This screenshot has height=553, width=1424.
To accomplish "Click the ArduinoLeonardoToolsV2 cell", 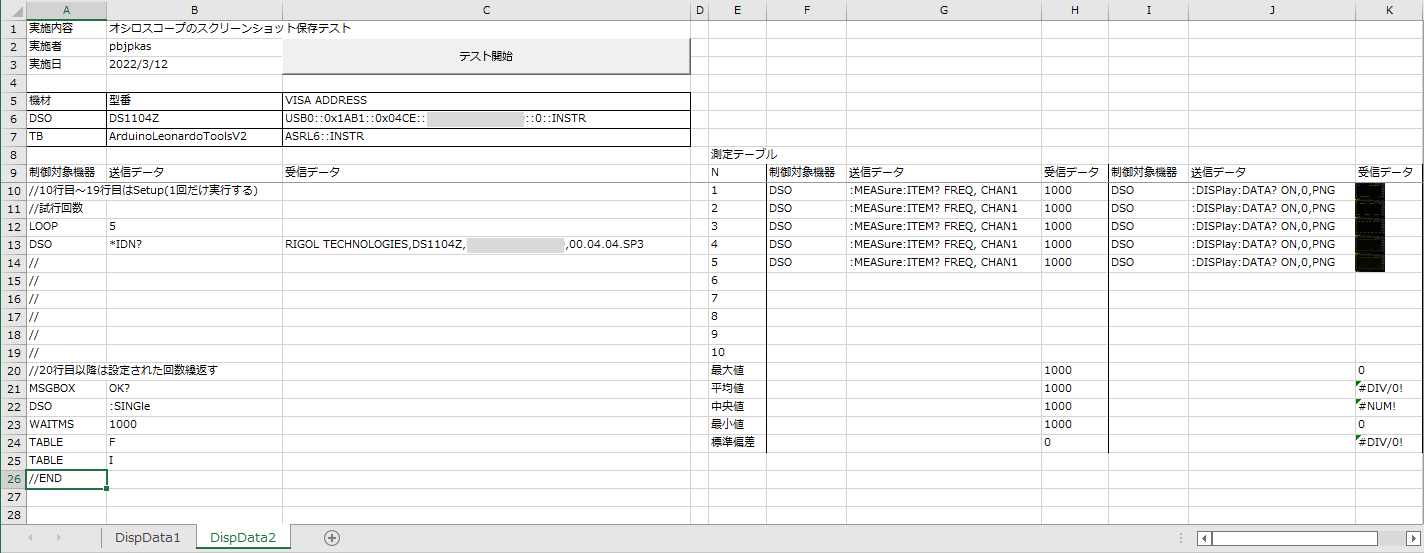I will [x=194, y=137].
